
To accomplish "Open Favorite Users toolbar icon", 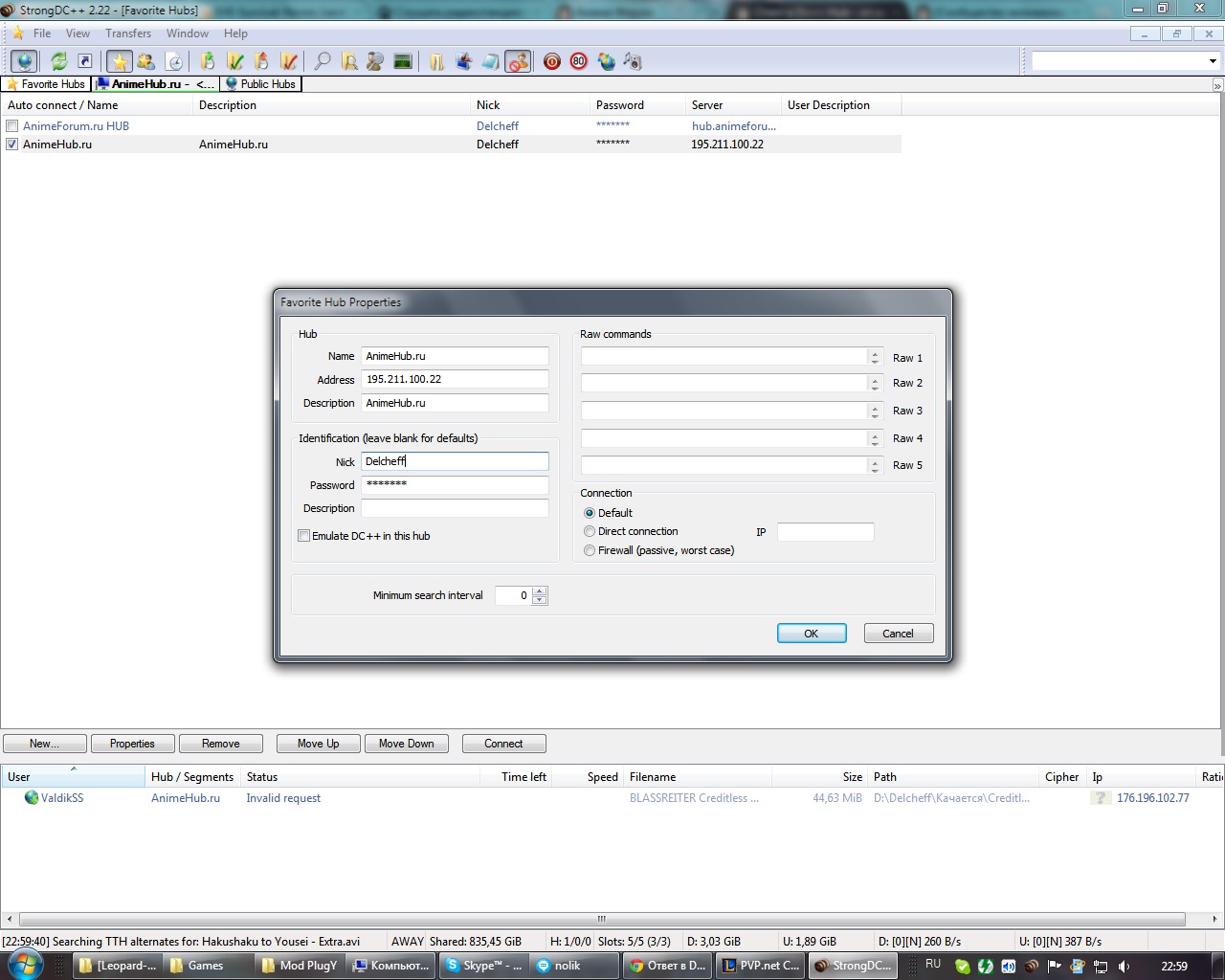I will [x=145, y=61].
